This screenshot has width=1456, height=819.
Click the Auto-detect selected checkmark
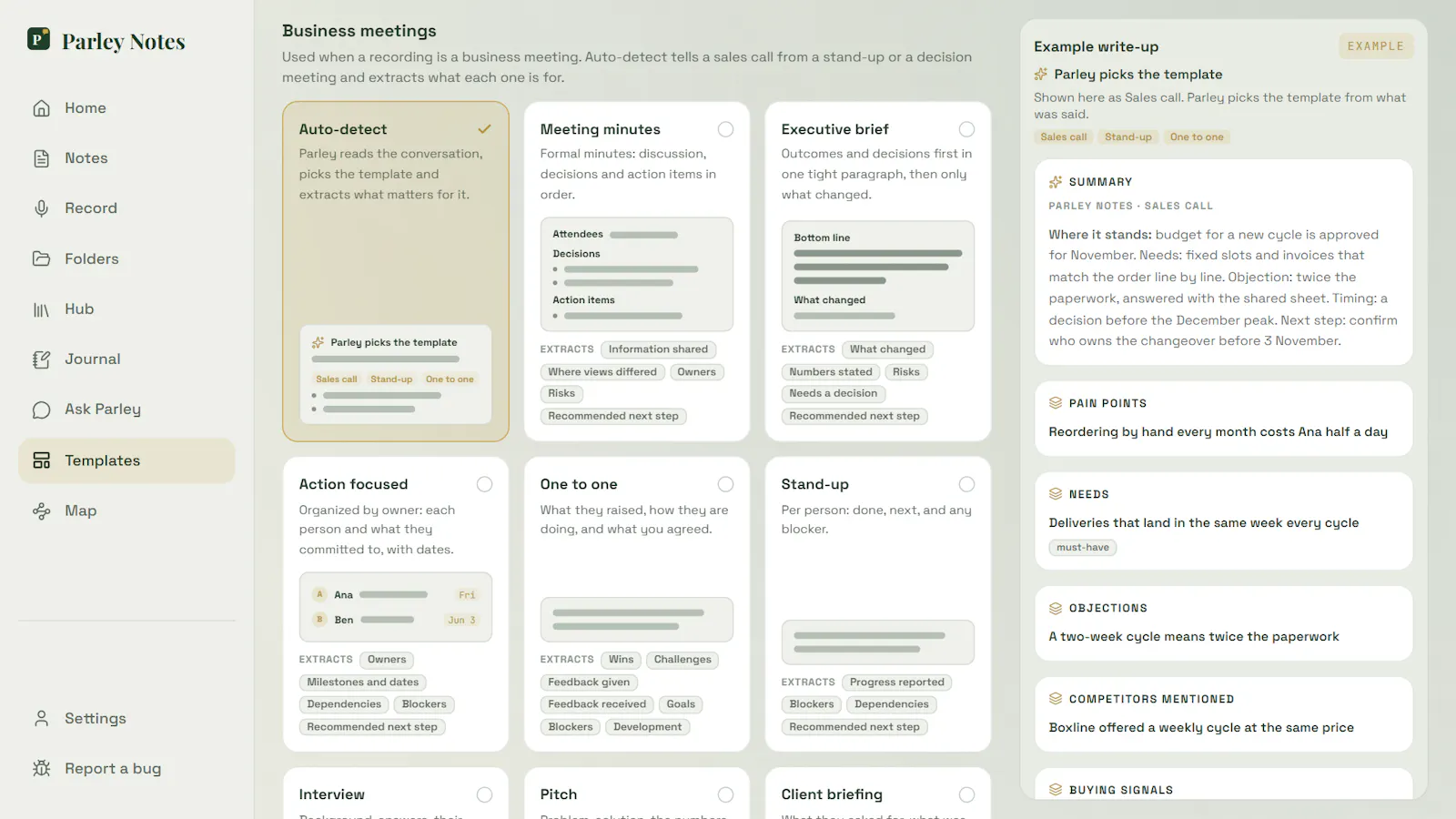click(x=484, y=129)
